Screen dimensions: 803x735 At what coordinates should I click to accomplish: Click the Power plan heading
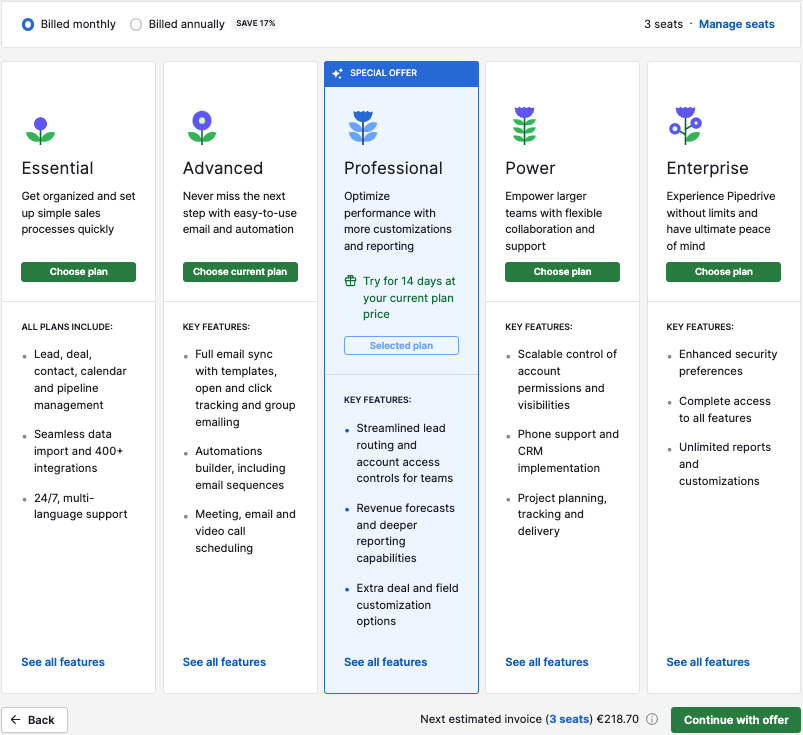(x=530, y=168)
